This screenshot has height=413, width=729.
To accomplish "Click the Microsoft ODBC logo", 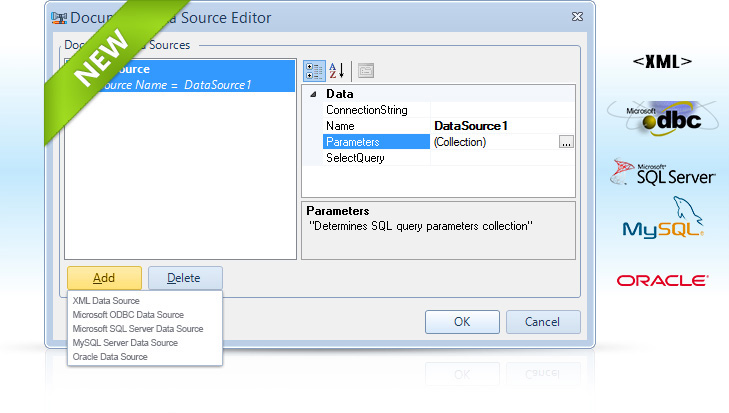I will point(663,118).
